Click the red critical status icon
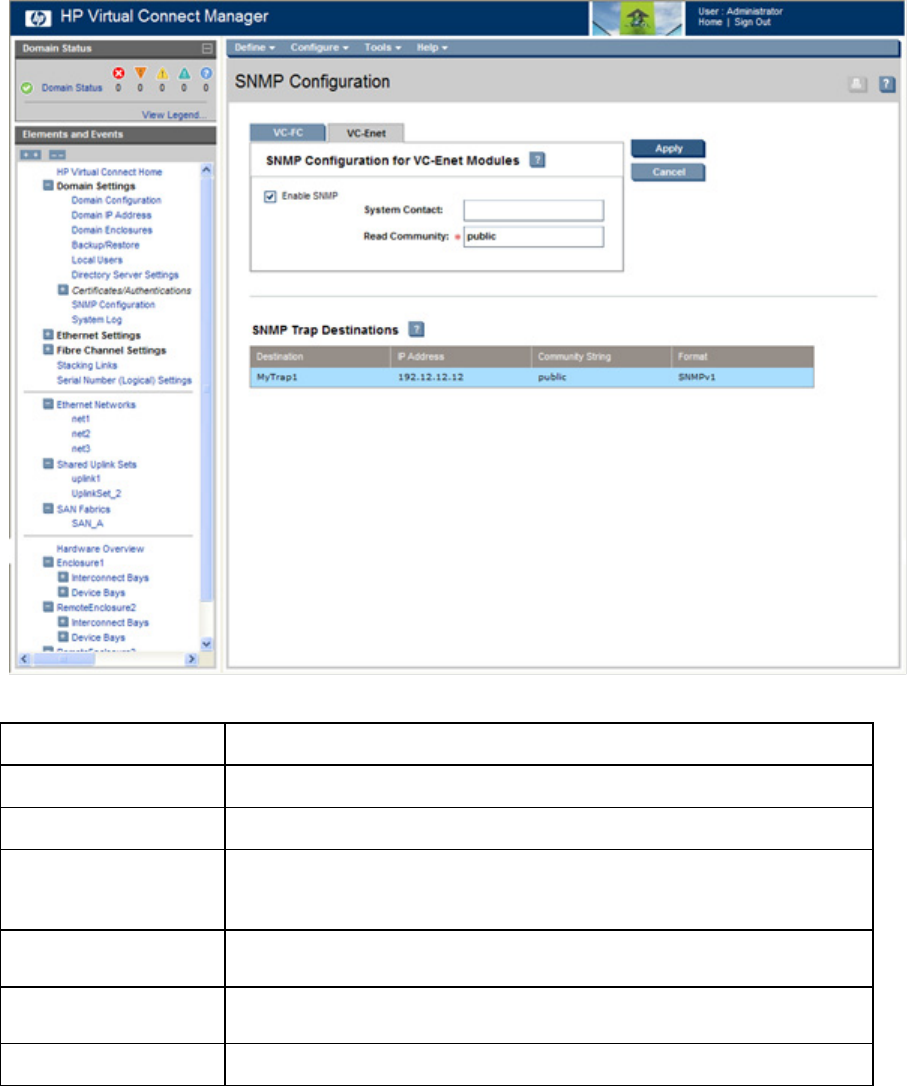908x1086 pixels. coord(118,73)
